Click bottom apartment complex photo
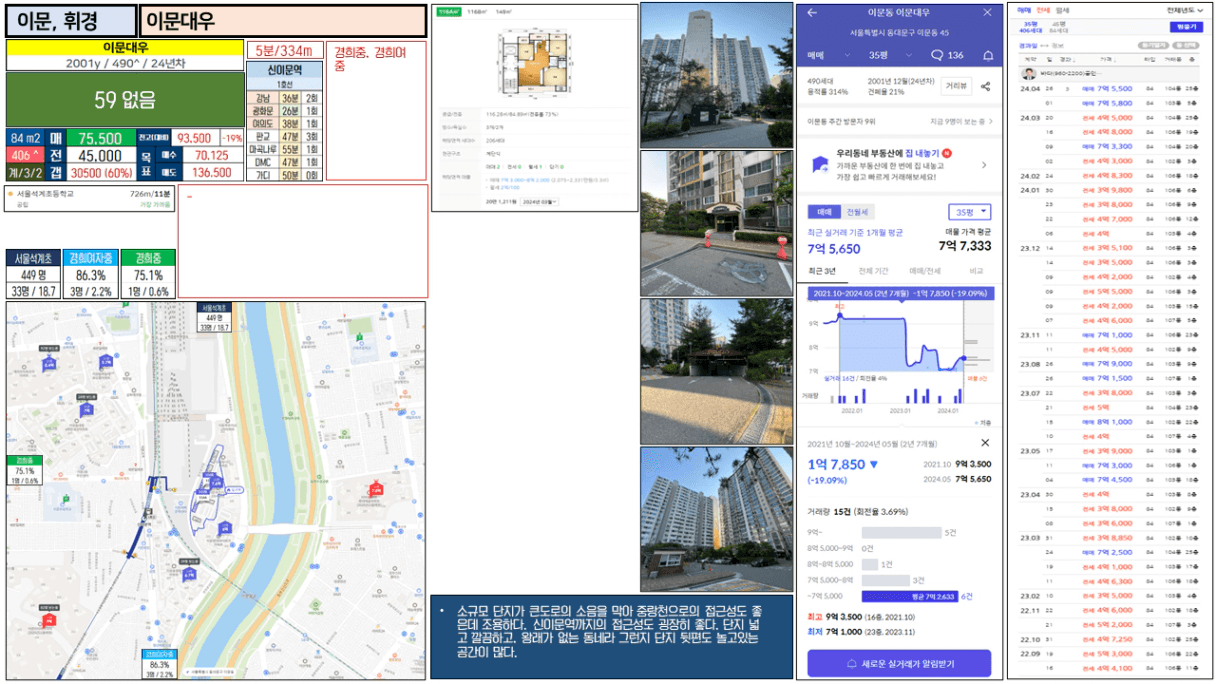Viewport: 1216px width, 684px height. [x=715, y=518]
